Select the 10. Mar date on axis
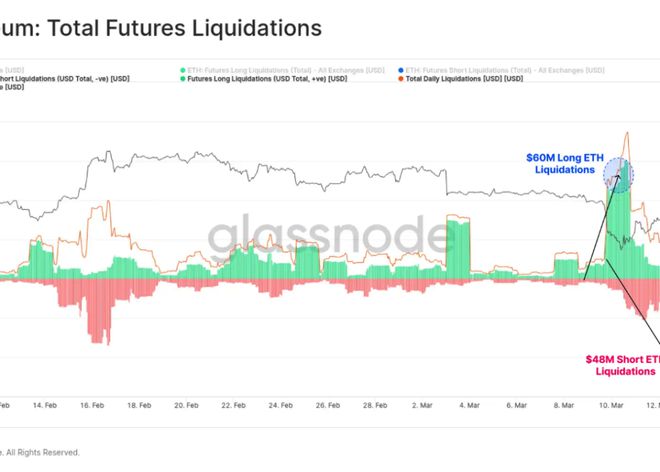Viewport: 660px width, 472px height. tap(610, 406)
